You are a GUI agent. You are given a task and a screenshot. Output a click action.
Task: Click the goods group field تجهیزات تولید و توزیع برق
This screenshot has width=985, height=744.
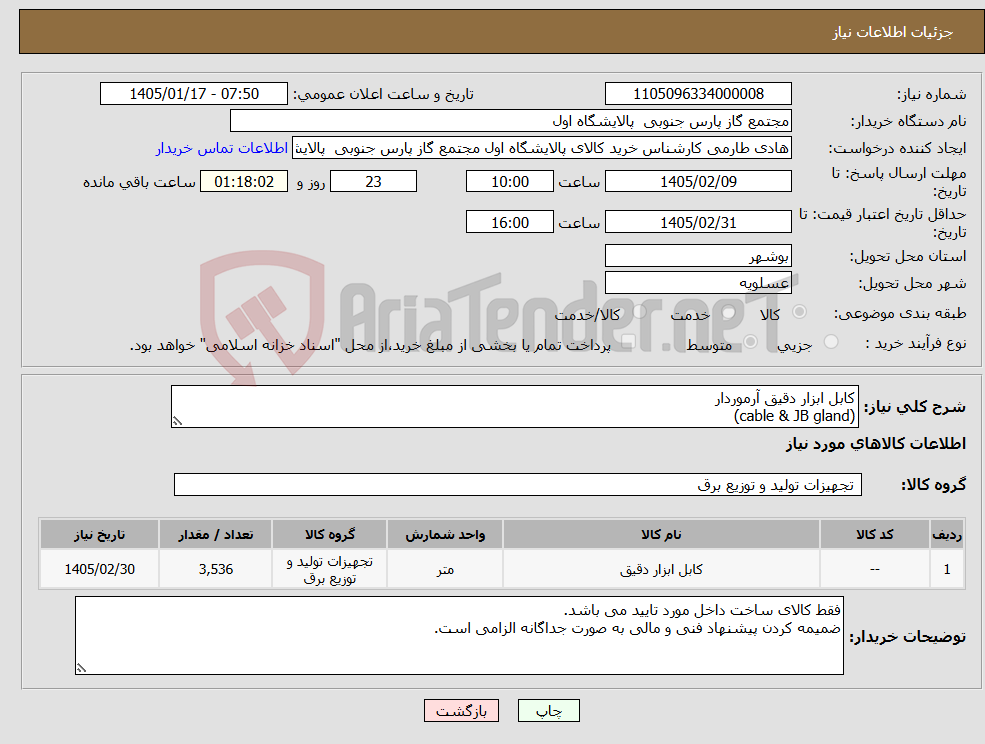pyautogui.click(x=518, y=484)
